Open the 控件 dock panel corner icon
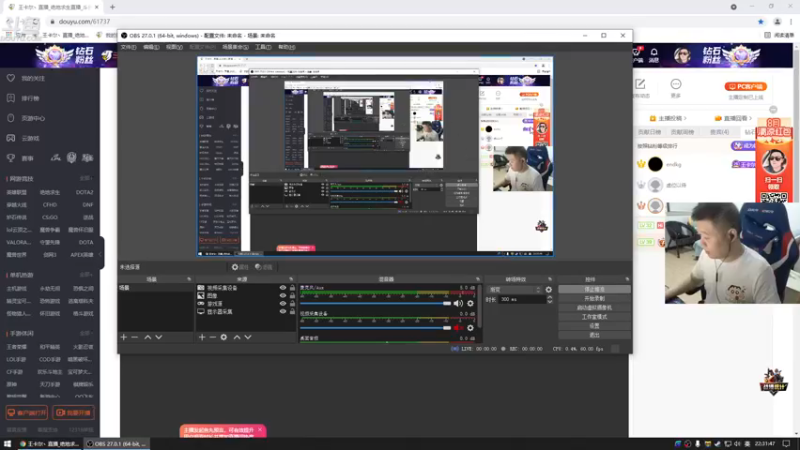 click(627, 280)
